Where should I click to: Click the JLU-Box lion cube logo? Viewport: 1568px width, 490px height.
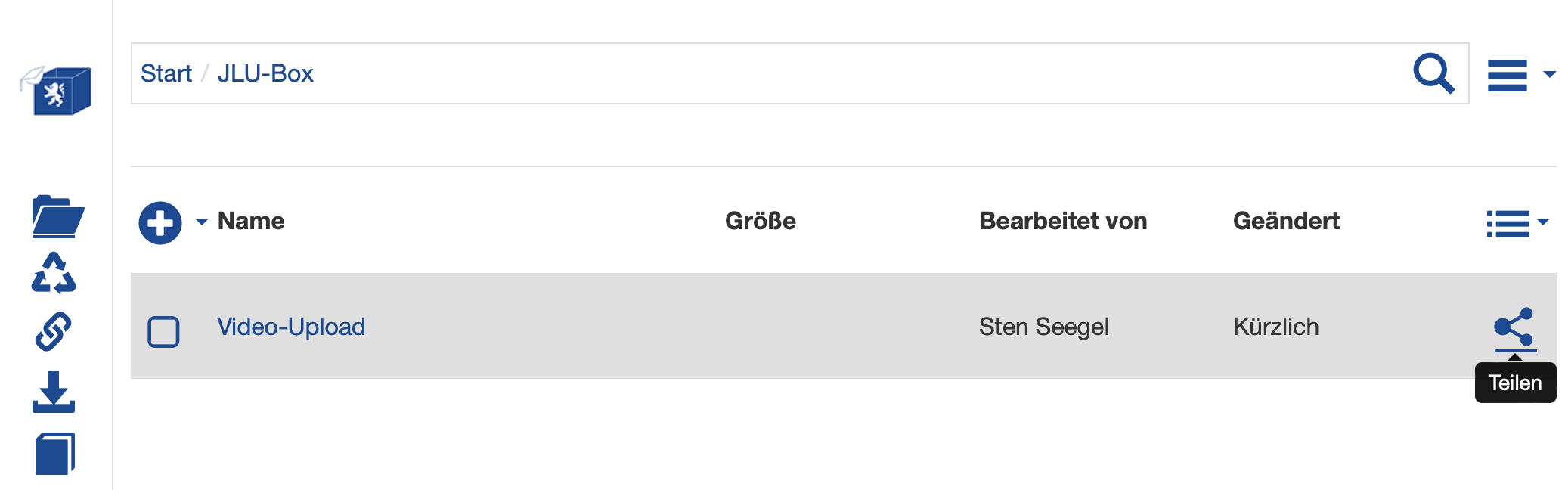pos(56,90)
